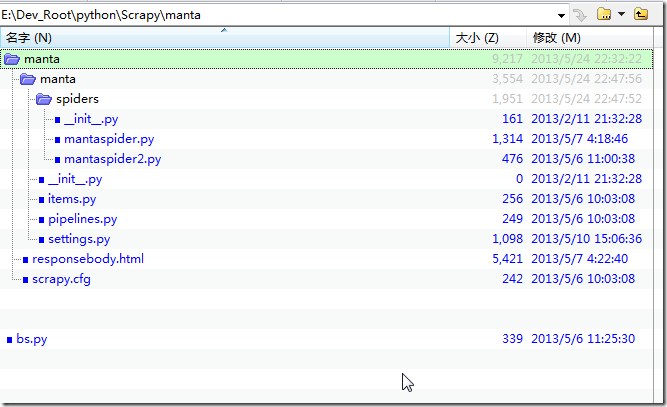Select __init__.py with size 0
Viewport: 667px width, 407px height.
75,179
